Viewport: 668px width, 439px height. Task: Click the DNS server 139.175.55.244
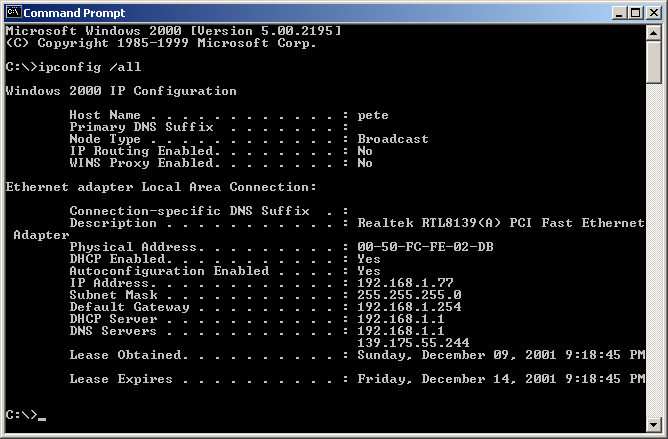pos(413,342)
